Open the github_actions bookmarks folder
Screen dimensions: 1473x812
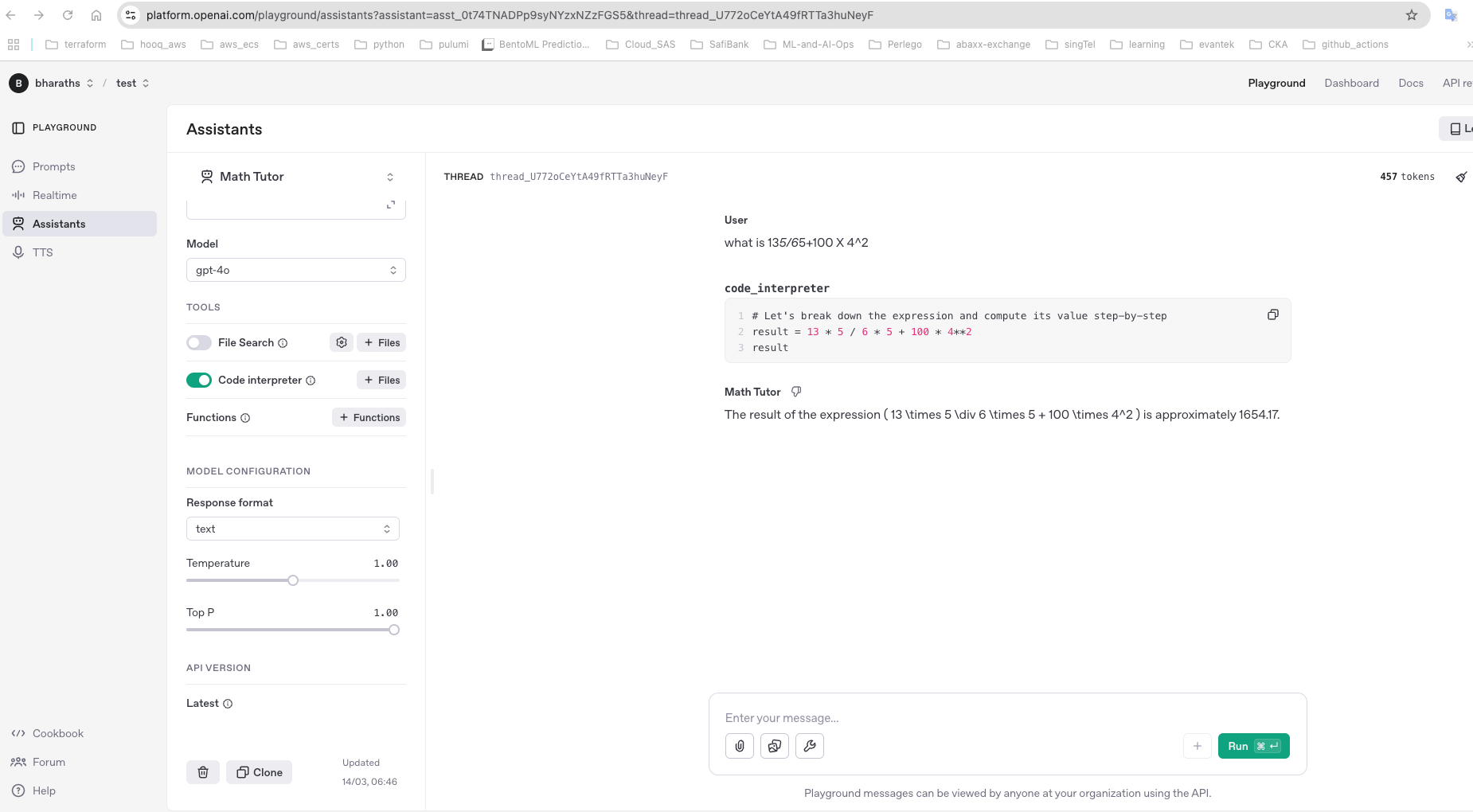1346,45
